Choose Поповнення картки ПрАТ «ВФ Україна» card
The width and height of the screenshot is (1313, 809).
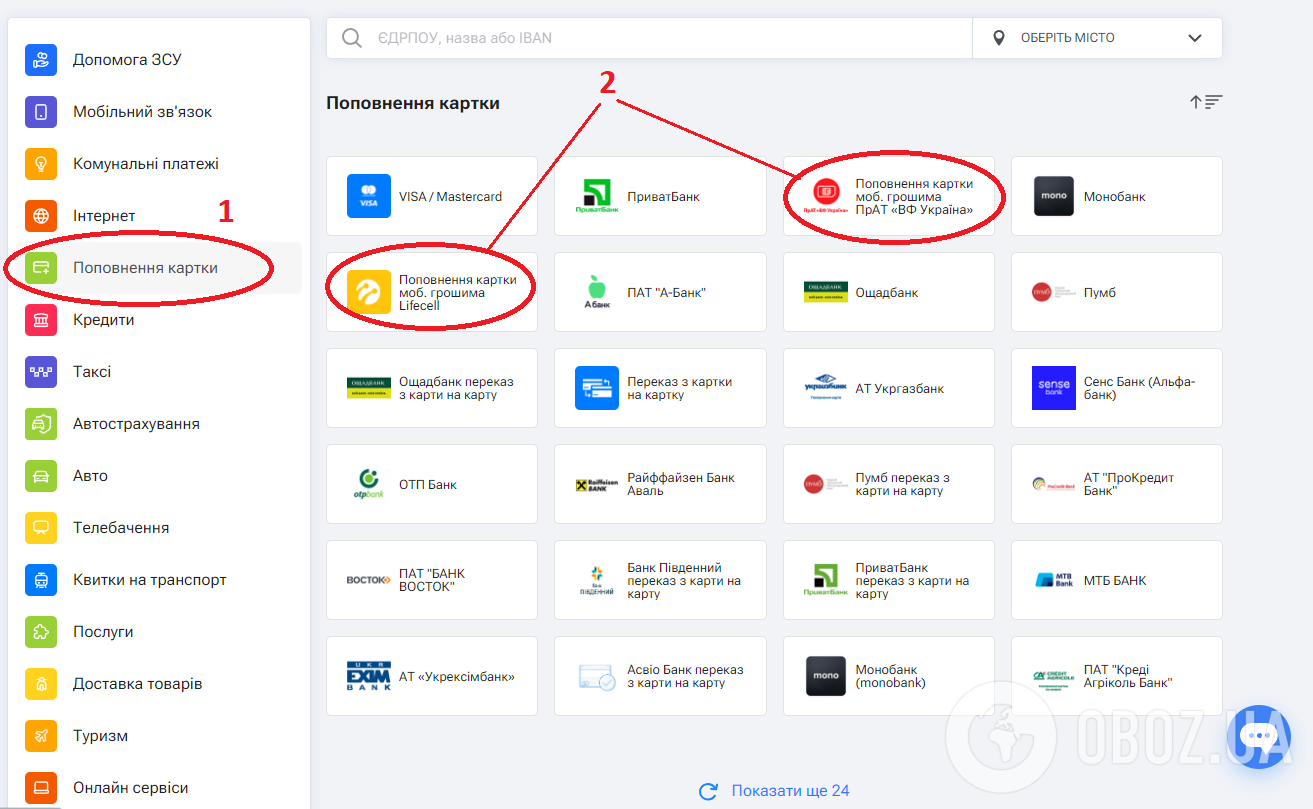[889, 196]
